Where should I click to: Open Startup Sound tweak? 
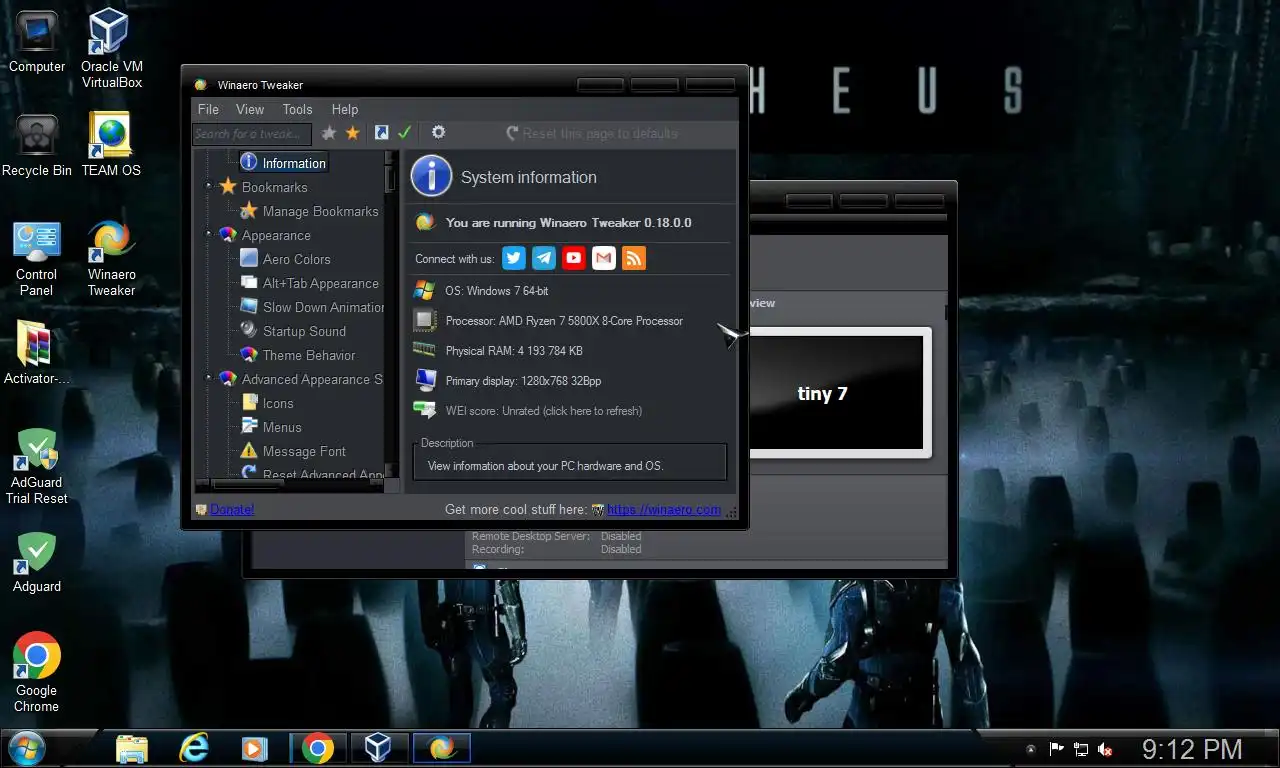[x=304, y=331]
